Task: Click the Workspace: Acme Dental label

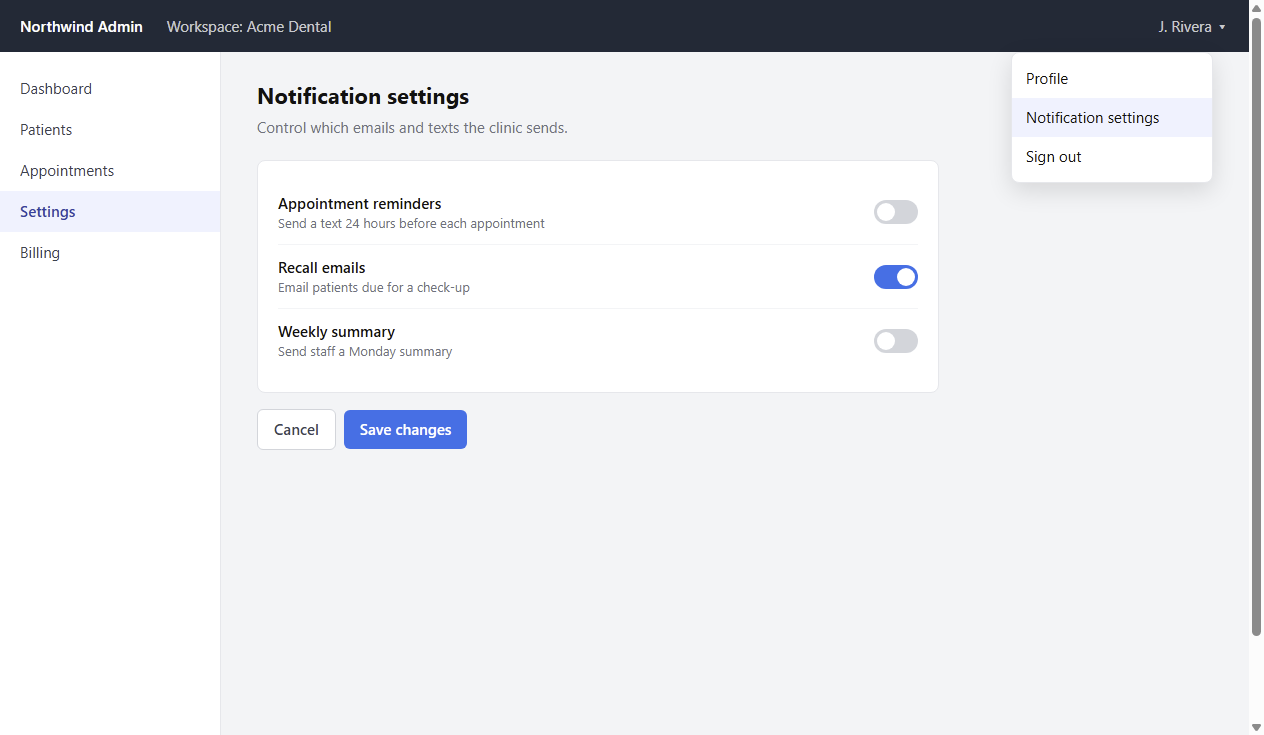Action: tap(249, 27)
